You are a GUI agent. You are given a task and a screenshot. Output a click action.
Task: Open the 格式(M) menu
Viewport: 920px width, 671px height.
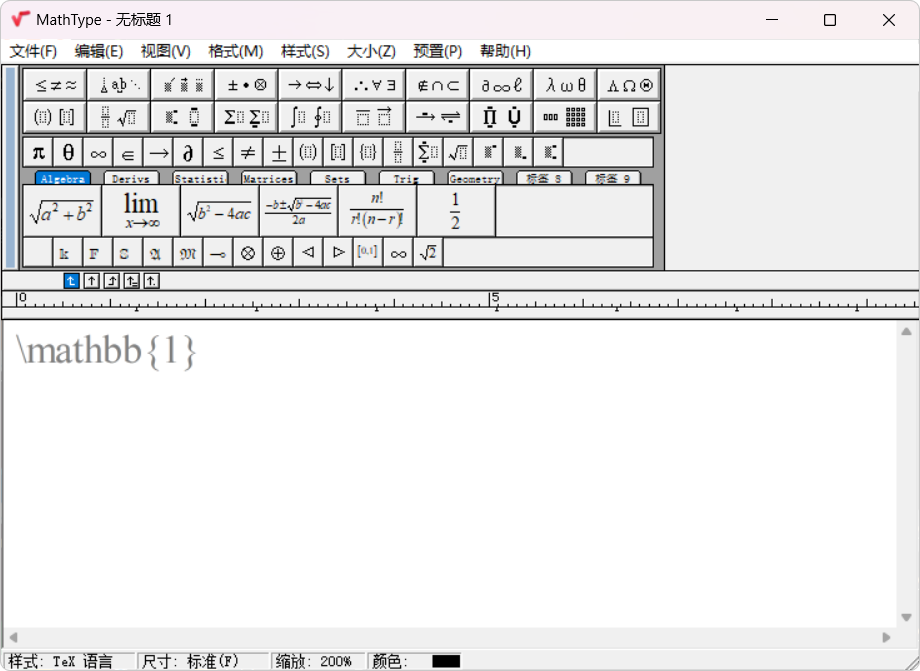click(x=235, y=52)
